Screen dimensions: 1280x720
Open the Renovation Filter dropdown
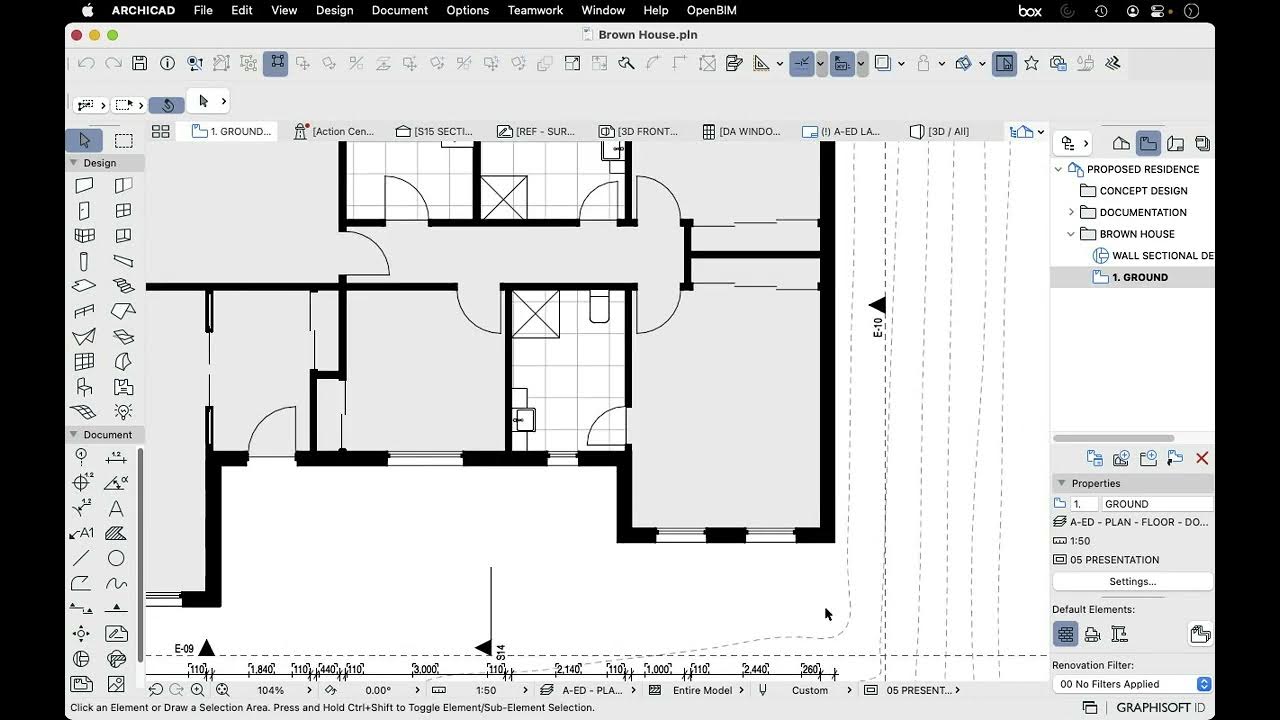coord(1132,684)
